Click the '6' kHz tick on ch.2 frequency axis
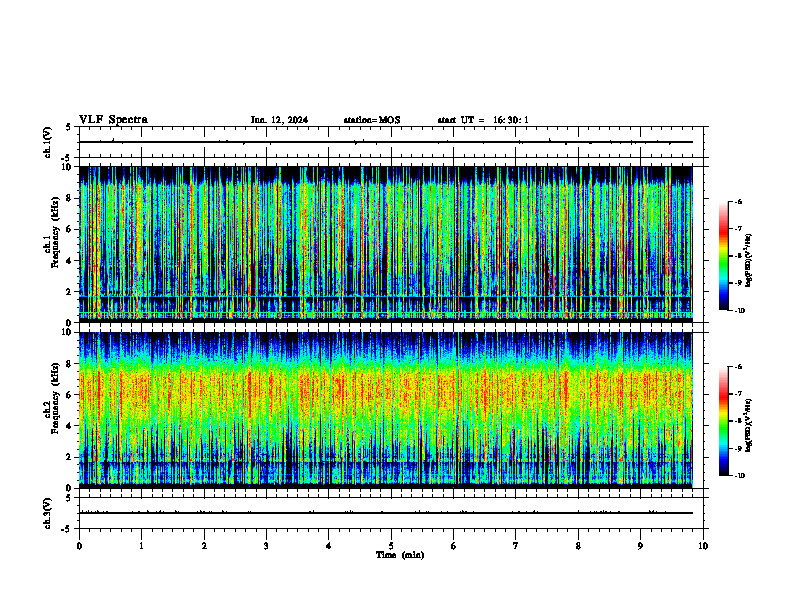Screen dimensions: 792x612 (70, 395)
